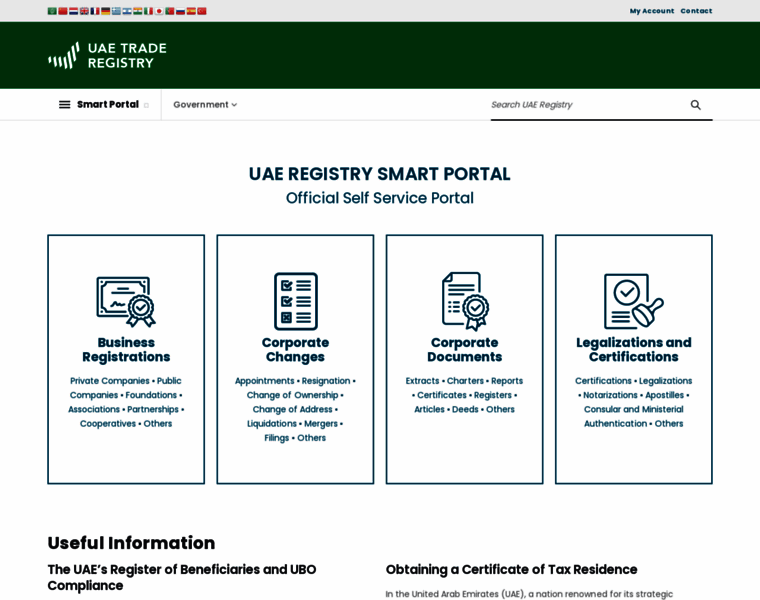Open the Business Registrations heading
Image resolution: width=760 pixels, height=600 pixels.
126,349
